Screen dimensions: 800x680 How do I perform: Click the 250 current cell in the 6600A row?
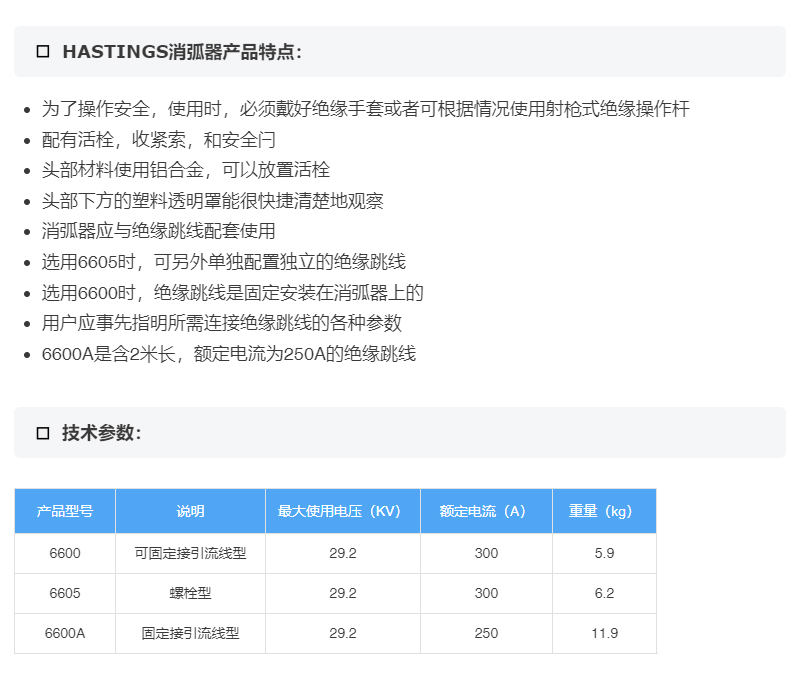coord(486,634)
